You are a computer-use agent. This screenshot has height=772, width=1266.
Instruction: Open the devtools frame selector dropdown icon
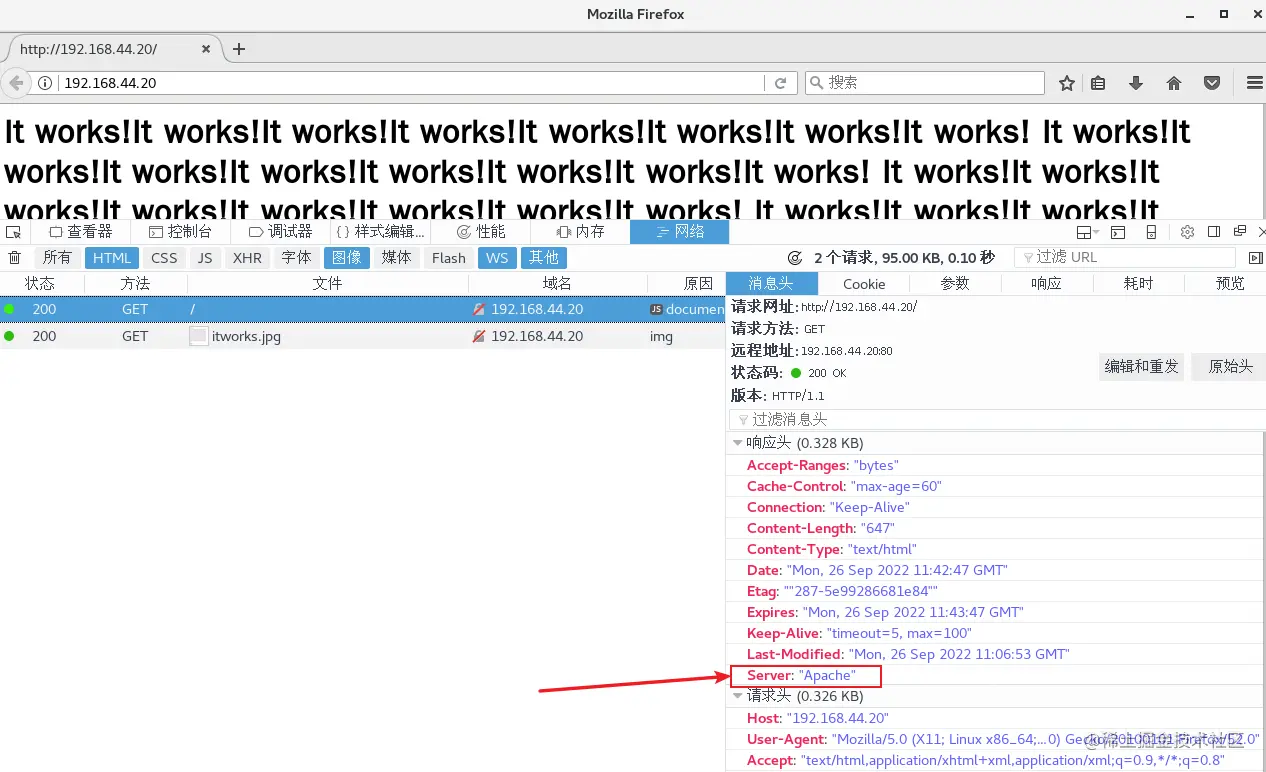[1089, 232]
